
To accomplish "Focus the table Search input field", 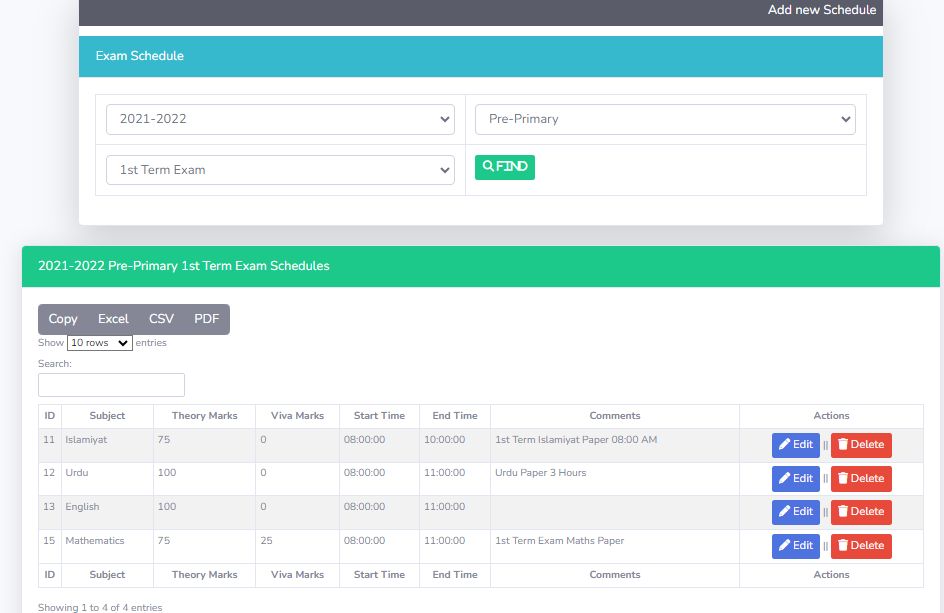I will 111,385.
